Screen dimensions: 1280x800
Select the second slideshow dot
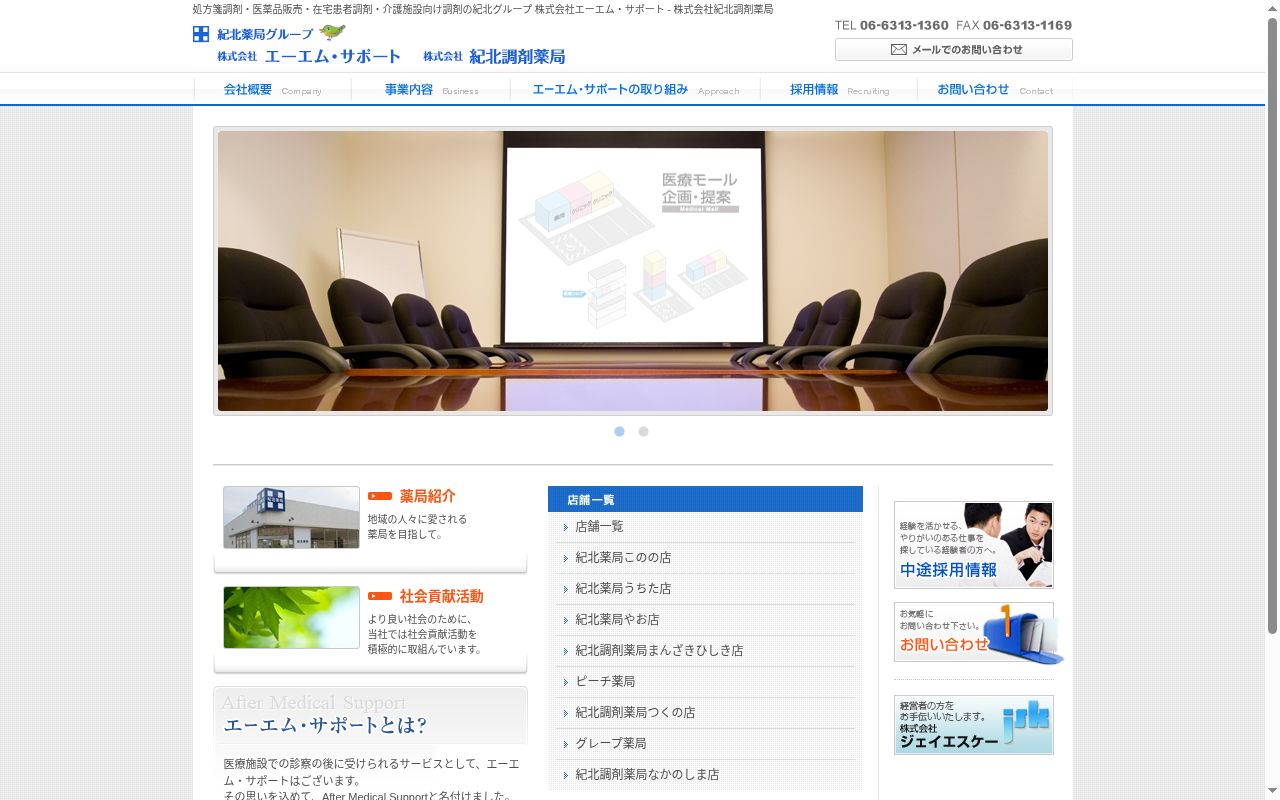click(643, 431)
